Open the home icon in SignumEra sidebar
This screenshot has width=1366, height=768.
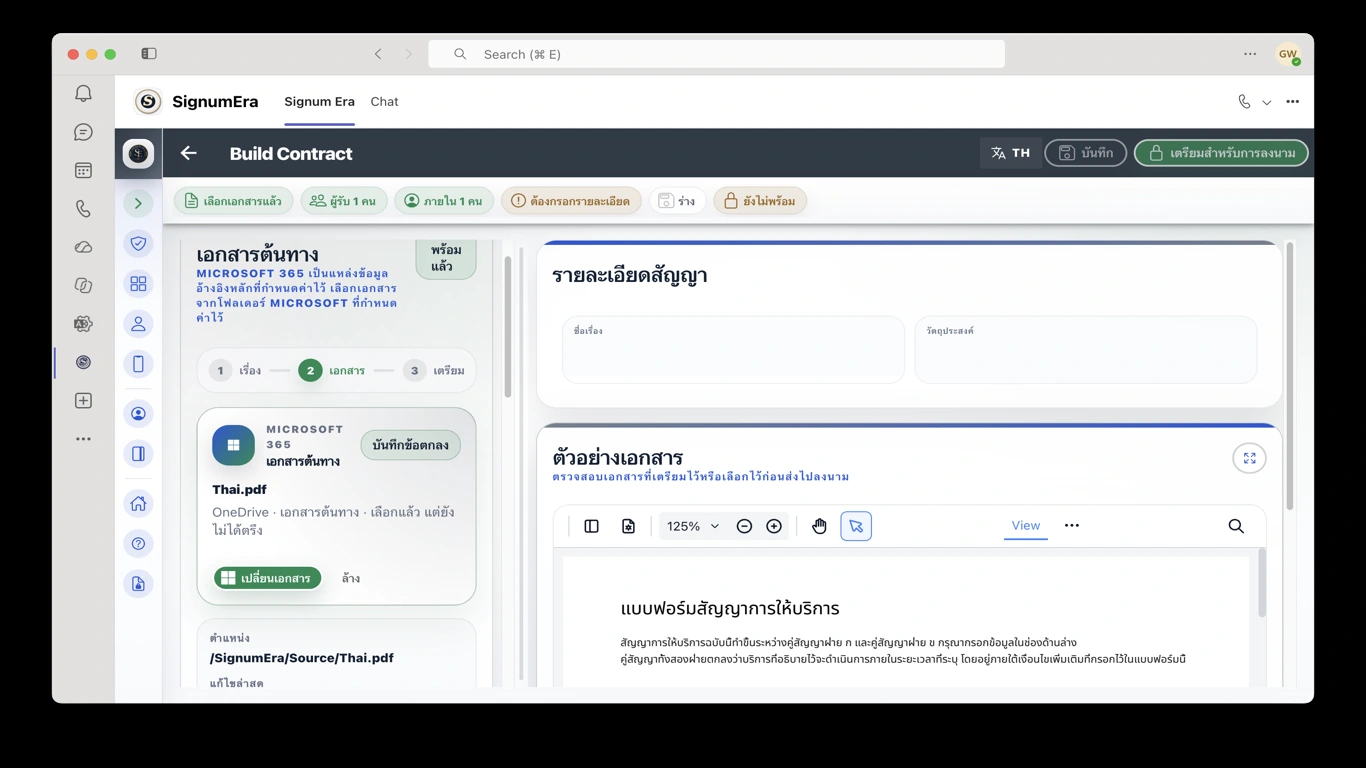point(138,503)
